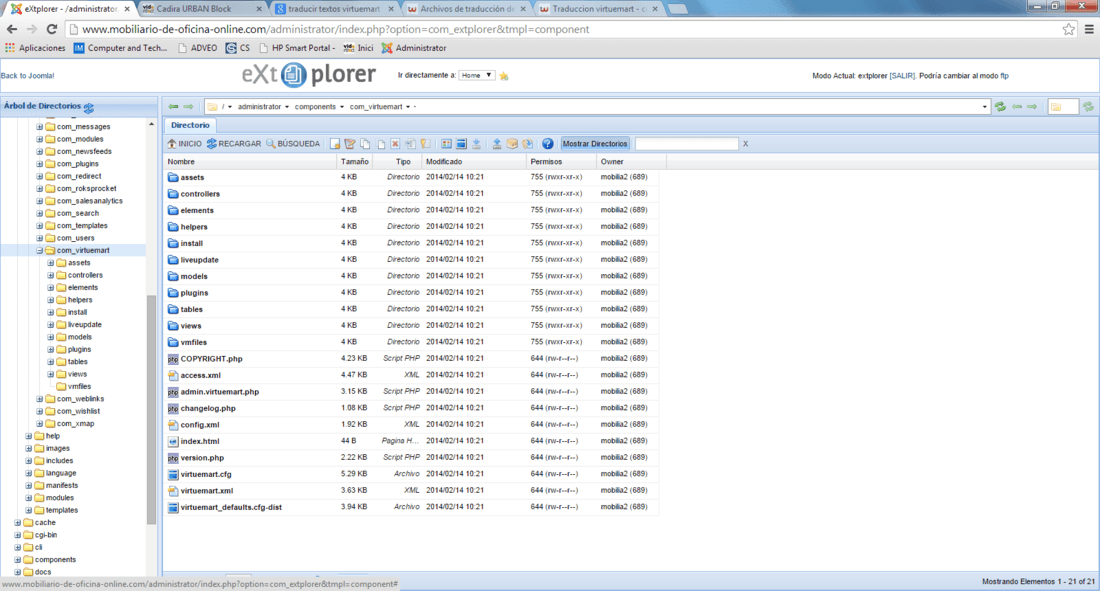Viewport: 1100px width, 591px height.
Task: Toggle the Mostrar Directorios button
Action: click(x=595, y=144)
